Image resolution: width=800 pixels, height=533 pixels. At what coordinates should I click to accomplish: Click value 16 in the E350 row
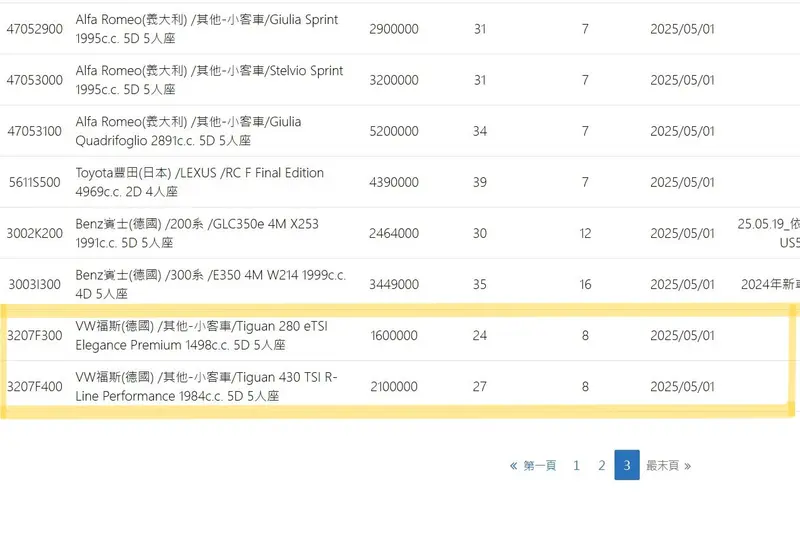[585, 284]
